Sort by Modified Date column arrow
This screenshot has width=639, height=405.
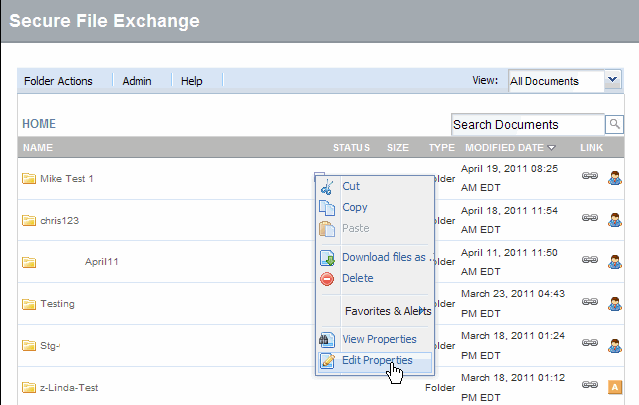point(551,148)
